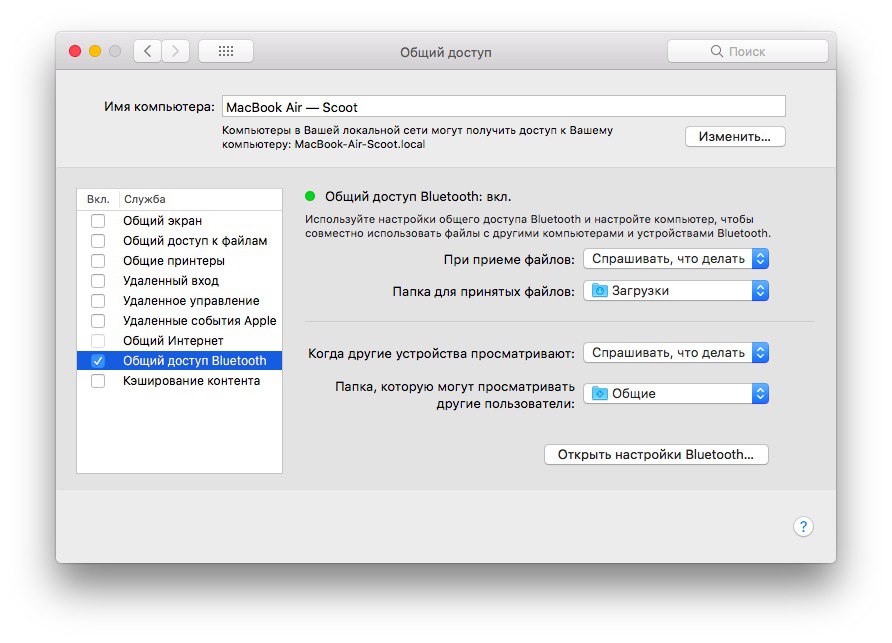Image resolution: width=892 pixels, height=643 pixels.
Task: Uncheck Общий доступ Bluetooth checkbox
Action: 98,361
